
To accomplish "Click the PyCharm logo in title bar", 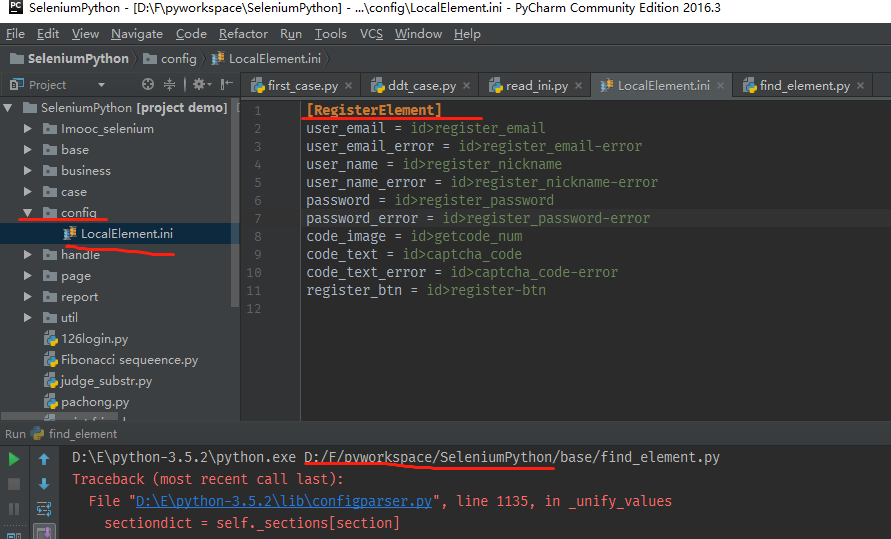I will [15, 8].
